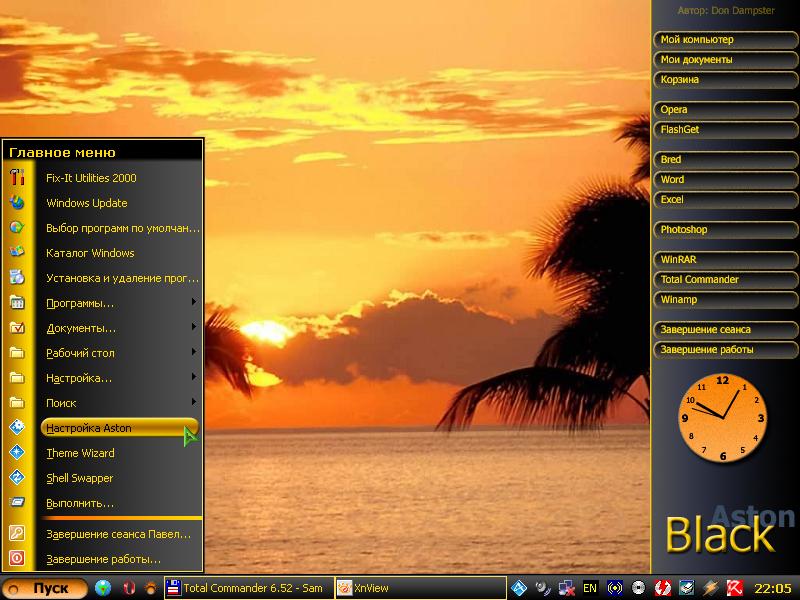Click the icon beside Выбор программ по умолчанию

(17, 228)
